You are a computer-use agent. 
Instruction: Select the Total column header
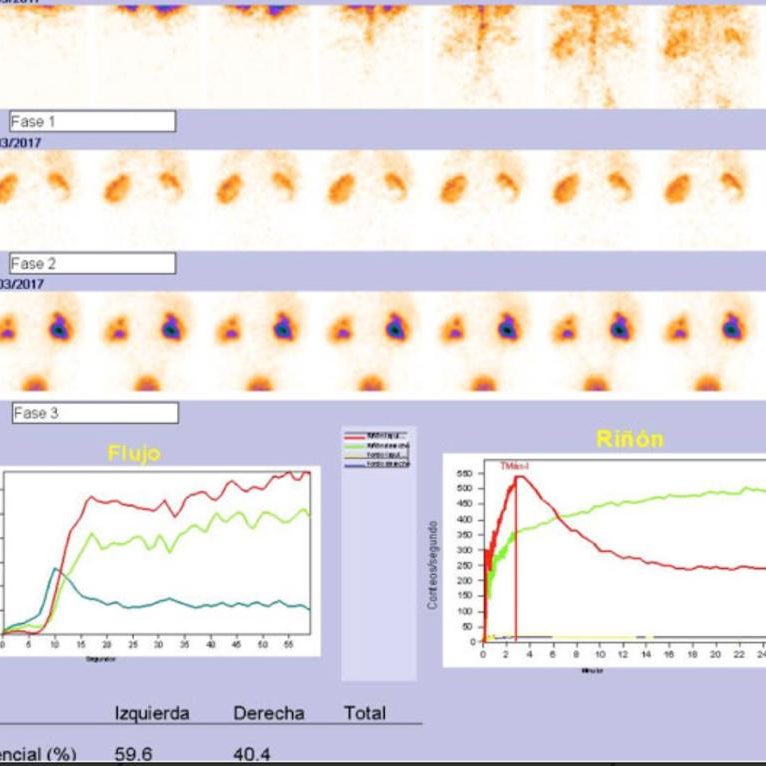364,713
